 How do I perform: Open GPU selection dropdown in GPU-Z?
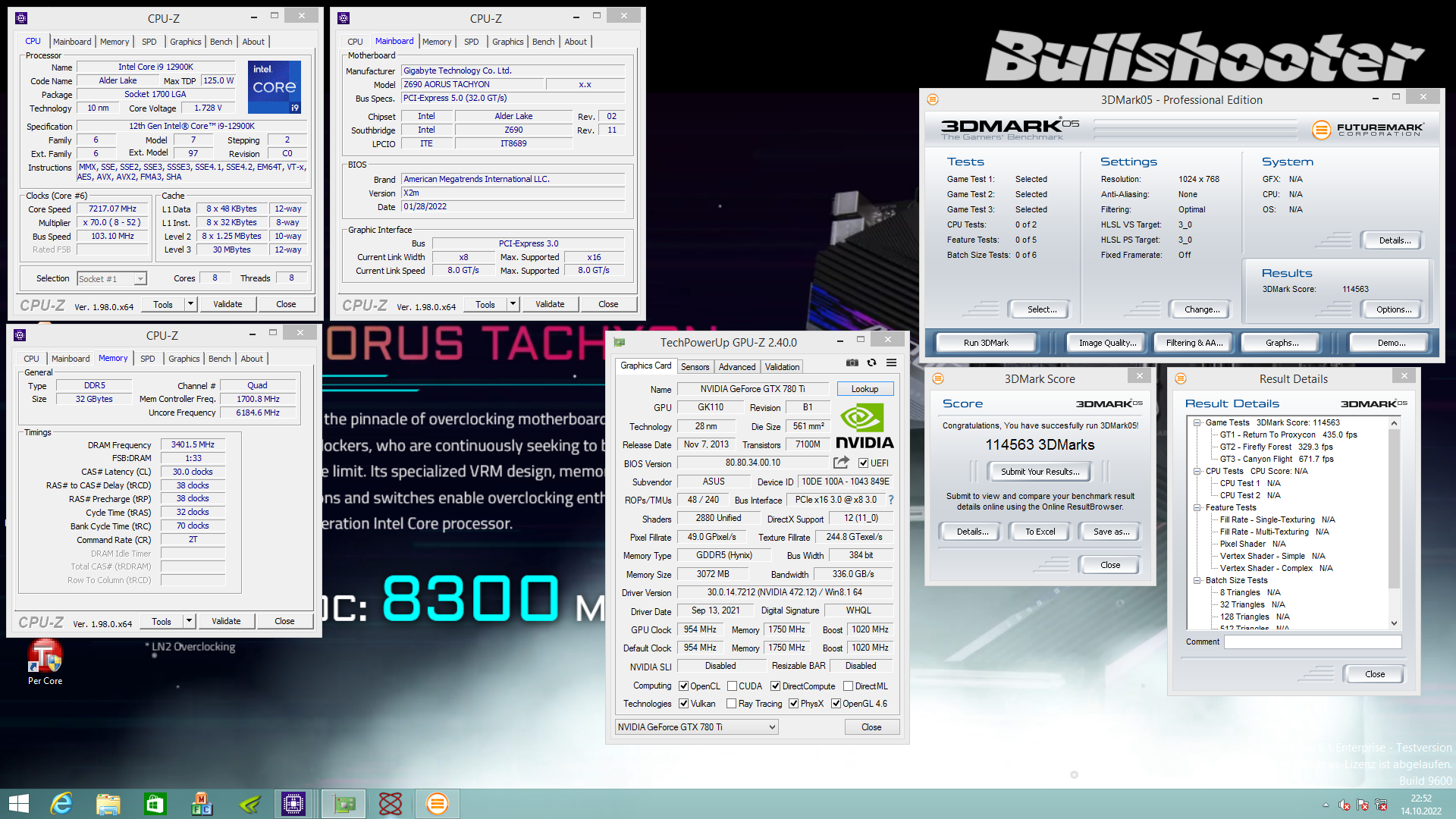pos(697,727)
